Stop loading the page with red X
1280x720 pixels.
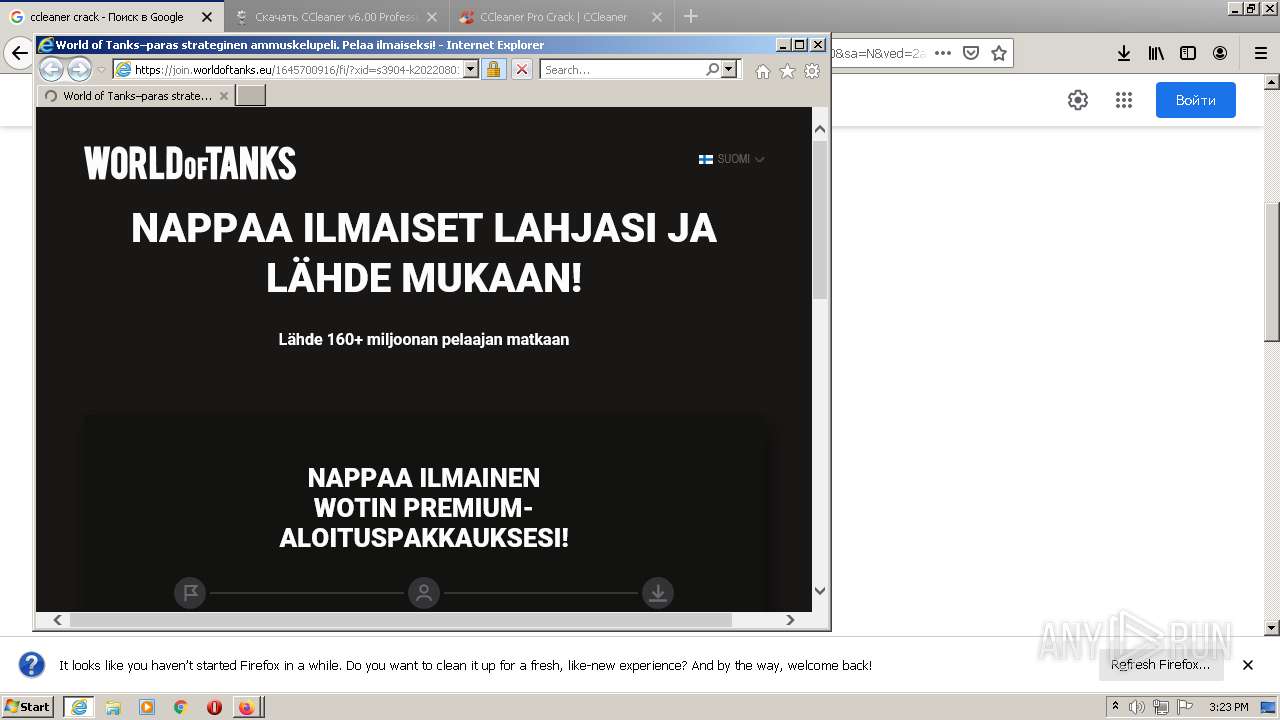coord(522,69)
